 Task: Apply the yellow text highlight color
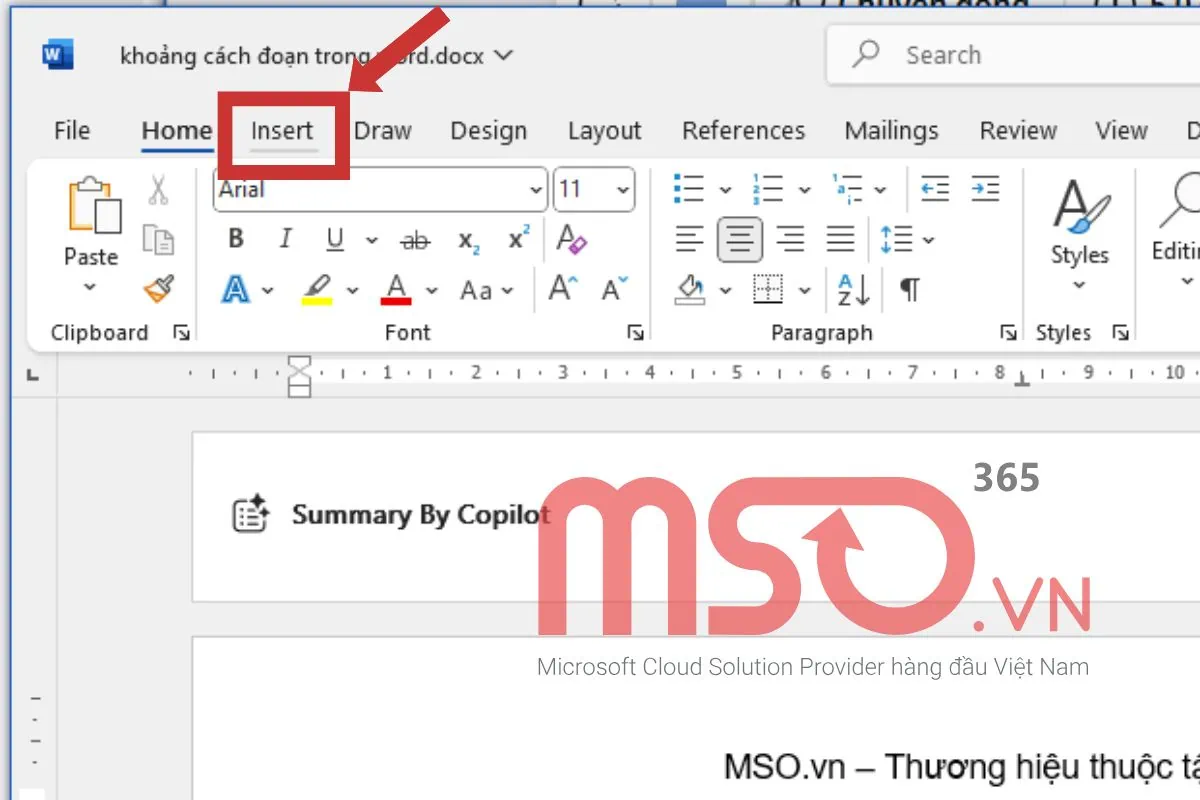[x=317, y=290]
